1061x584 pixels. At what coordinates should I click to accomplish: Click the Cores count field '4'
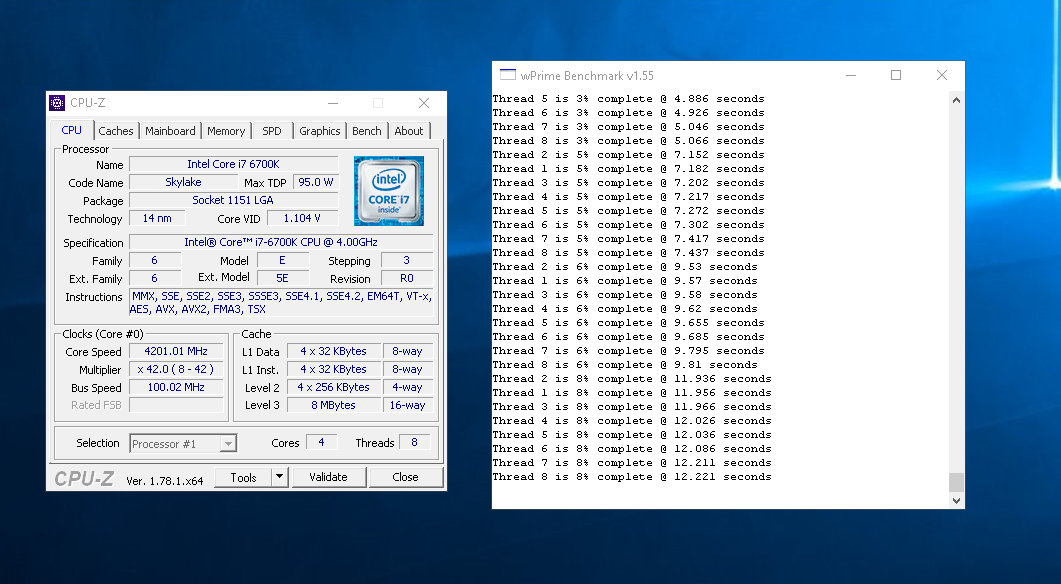321,443
